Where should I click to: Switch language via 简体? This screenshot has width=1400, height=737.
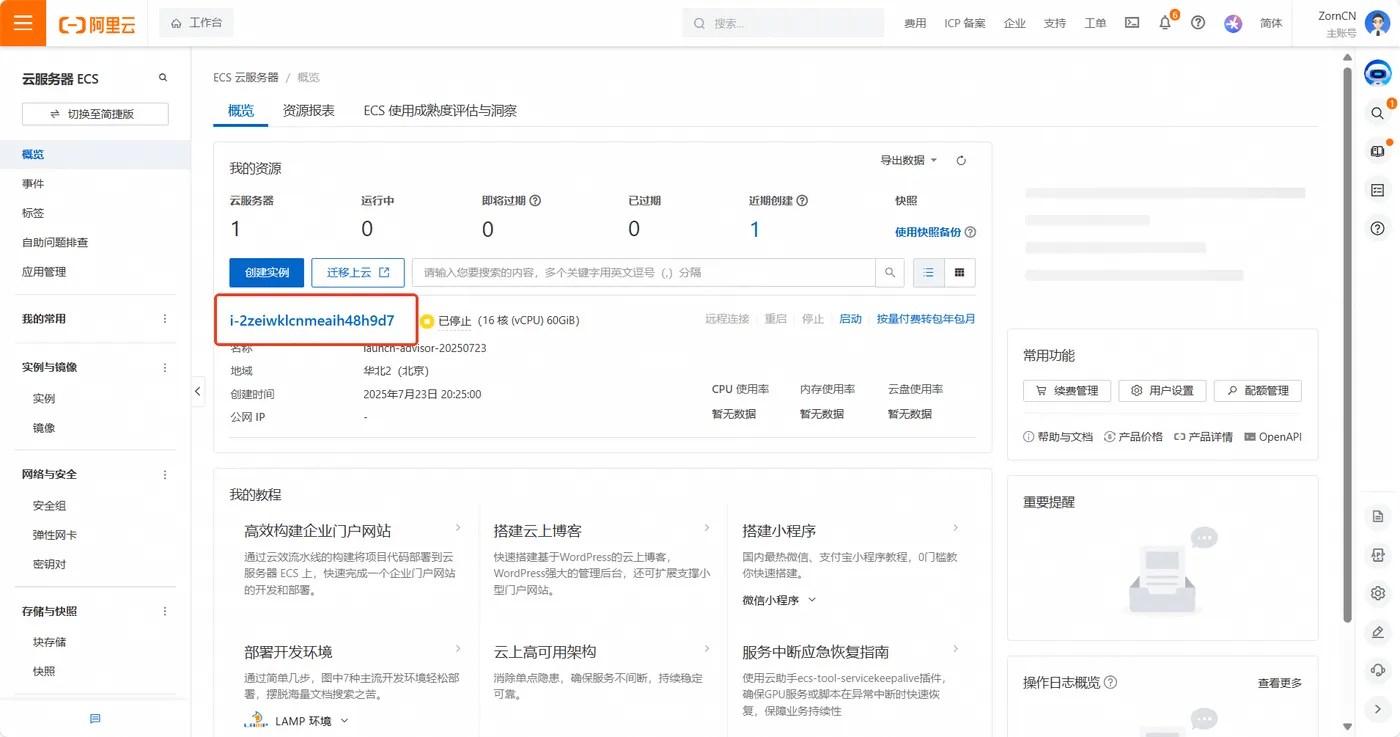(1271, 24)
